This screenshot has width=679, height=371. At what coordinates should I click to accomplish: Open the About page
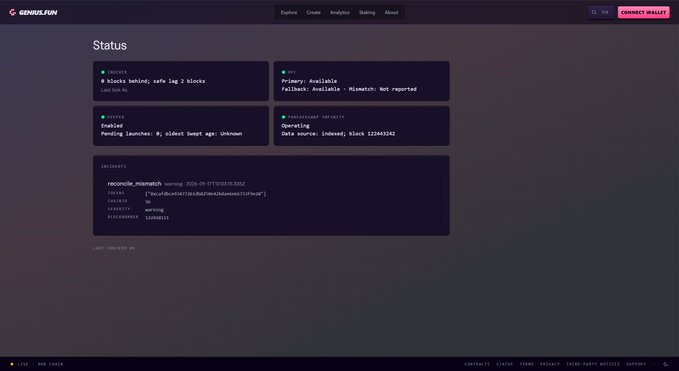[x=391, y=13]
